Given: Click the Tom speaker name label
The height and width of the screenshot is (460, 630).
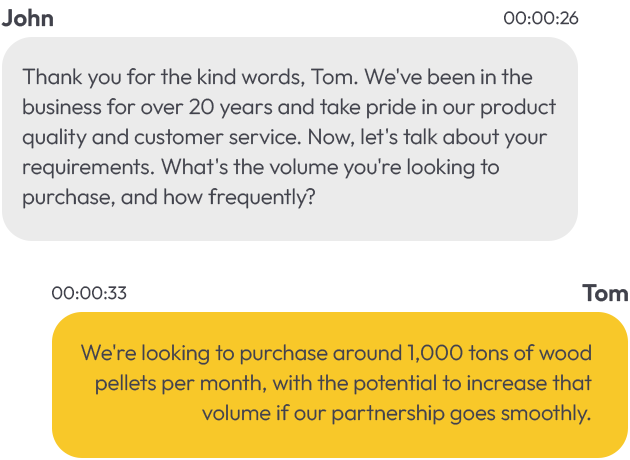Looking at the screenshot, I should click(x=605, y=293).
